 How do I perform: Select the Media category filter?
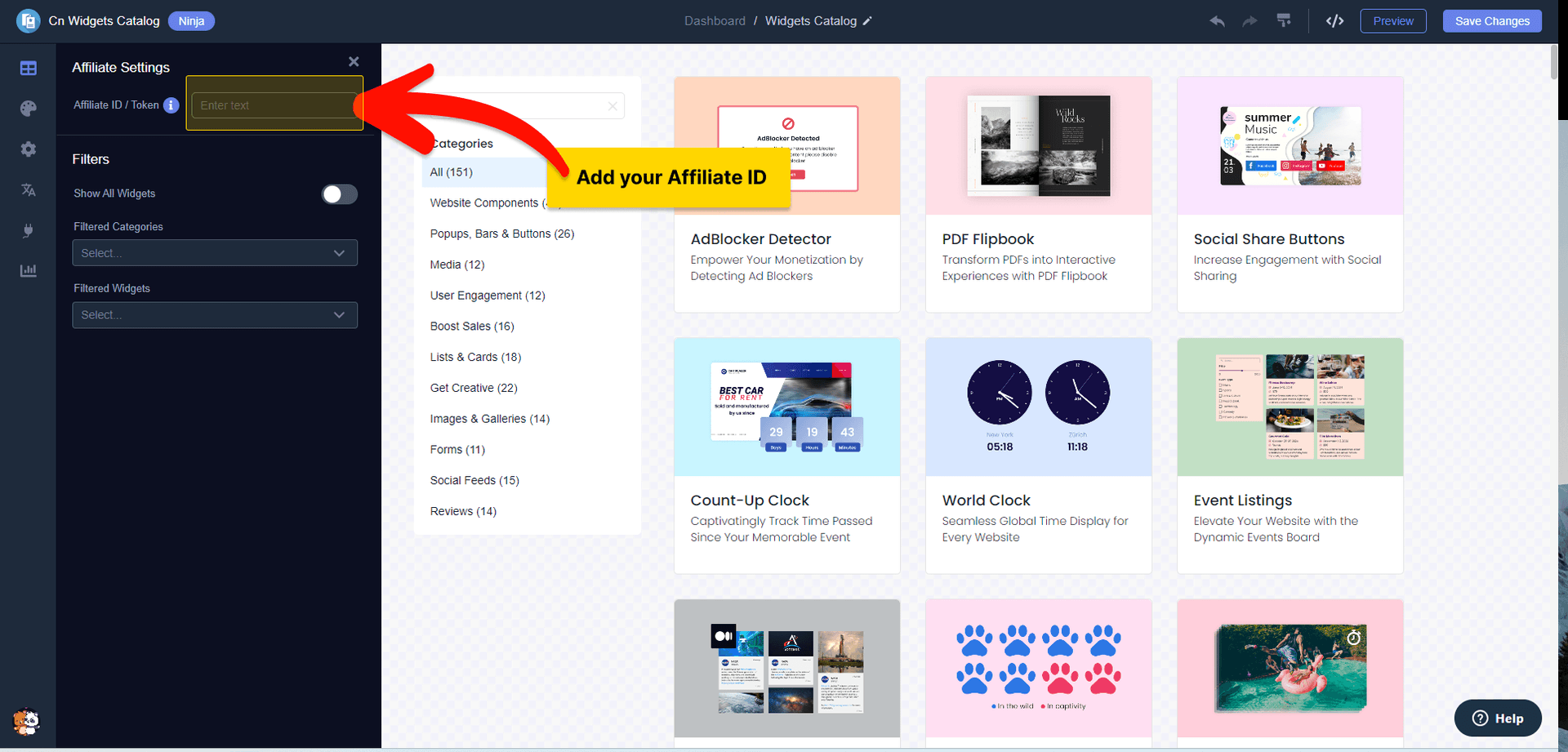tap(457, 265)
